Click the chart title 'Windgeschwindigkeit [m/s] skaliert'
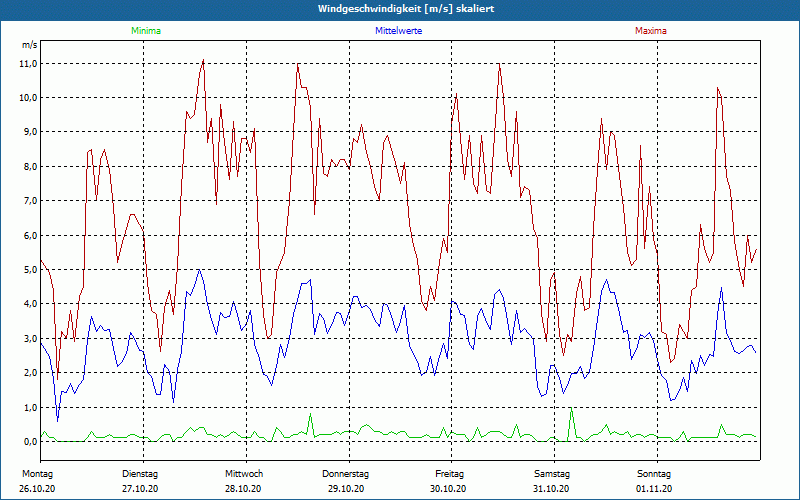This screenshot has height=500, width=800. click(x=406, y=9)
